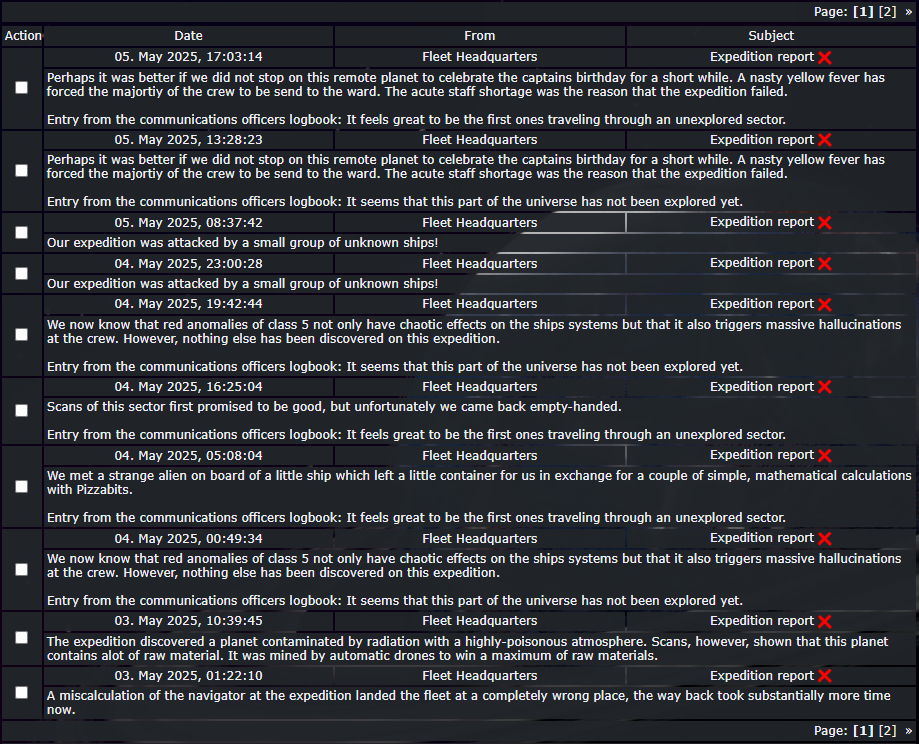This screenshot has height=744, width=919.
Task: Click the Subject column header
Action: 771,36
